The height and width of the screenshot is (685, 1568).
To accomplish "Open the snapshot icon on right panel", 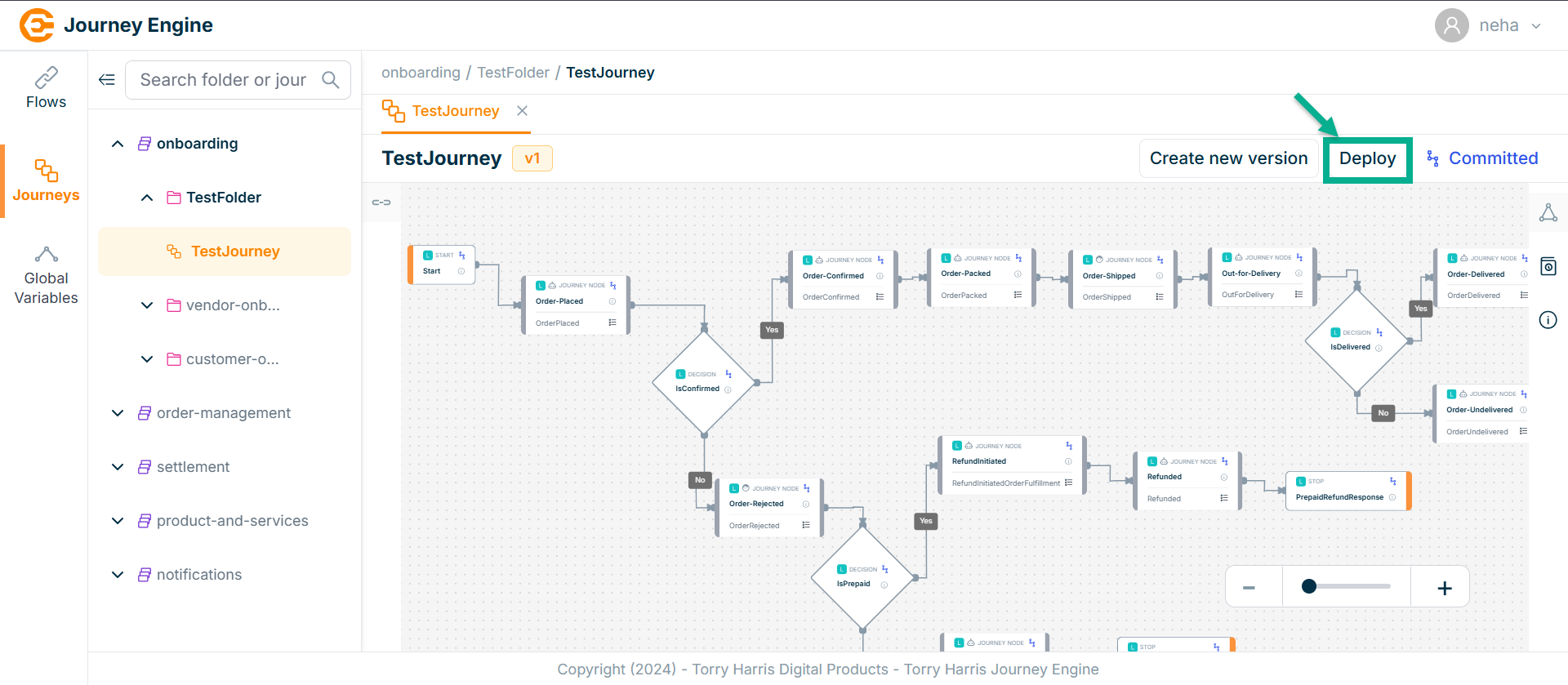I will point(1548,266).
